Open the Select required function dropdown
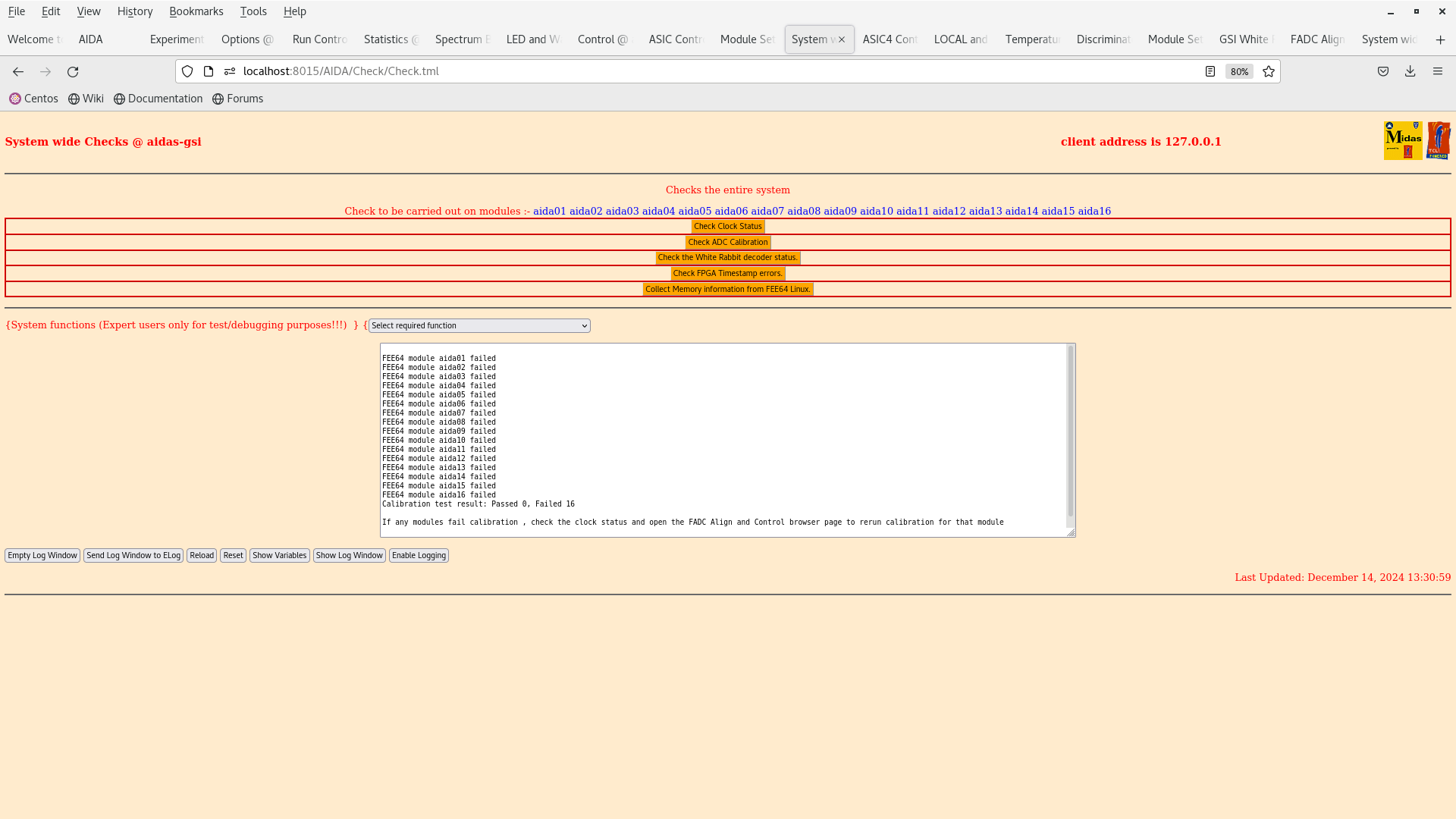This screenshot has height=819, width=1456. (x=479, y=325)
